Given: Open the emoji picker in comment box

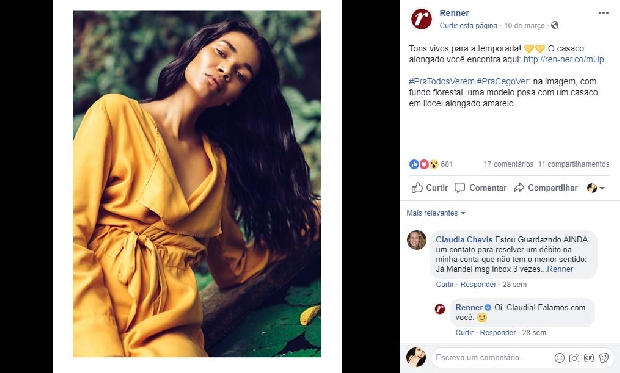Looking at the screenshot, I should (560, 358).
